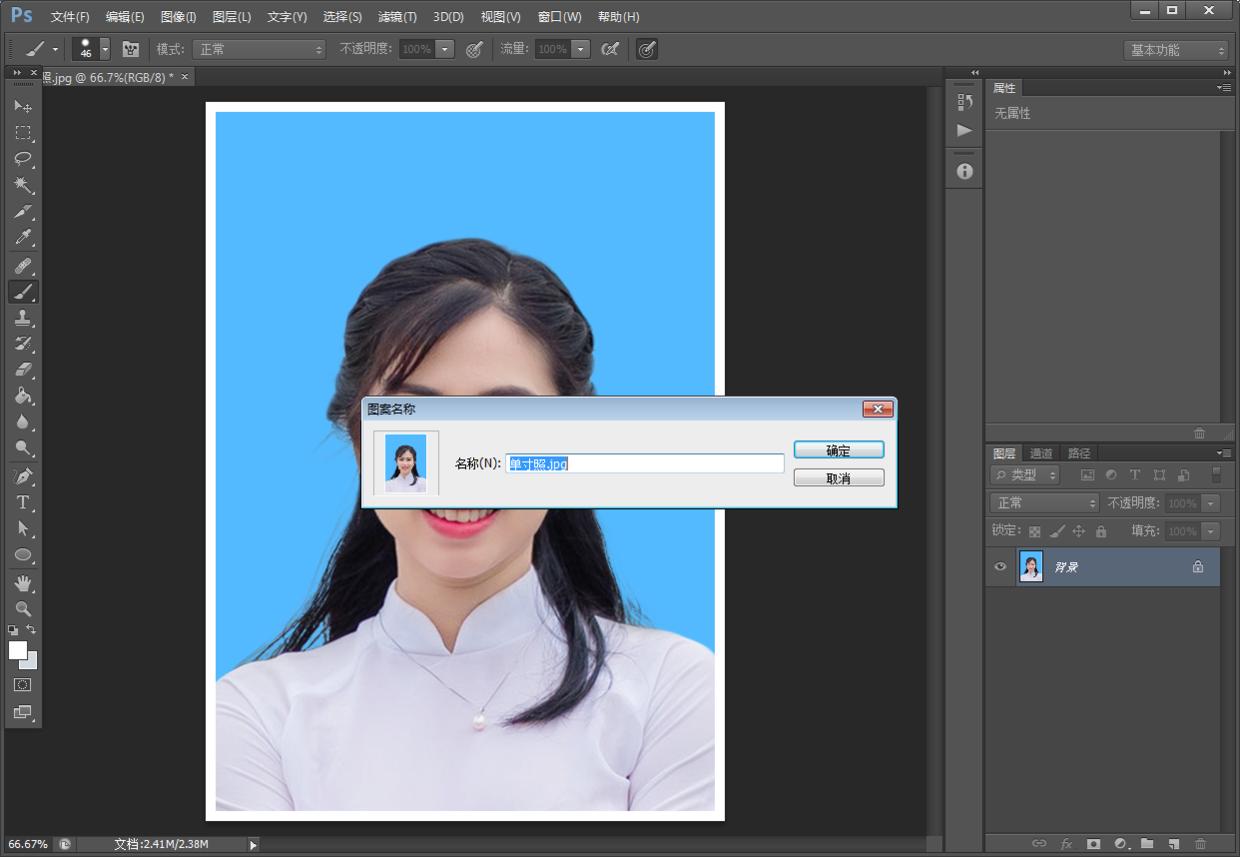Select the Zoom tool
The width and height of the screenshot is (1240, 857).
[x=23, y=609]
